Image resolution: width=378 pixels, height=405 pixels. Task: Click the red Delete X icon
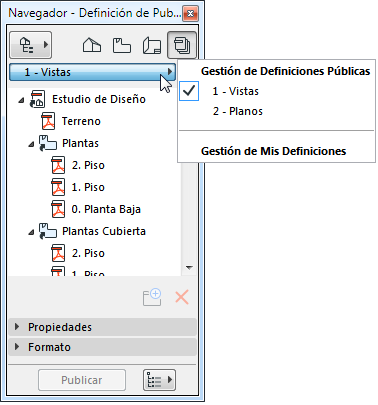coord(182,297)
